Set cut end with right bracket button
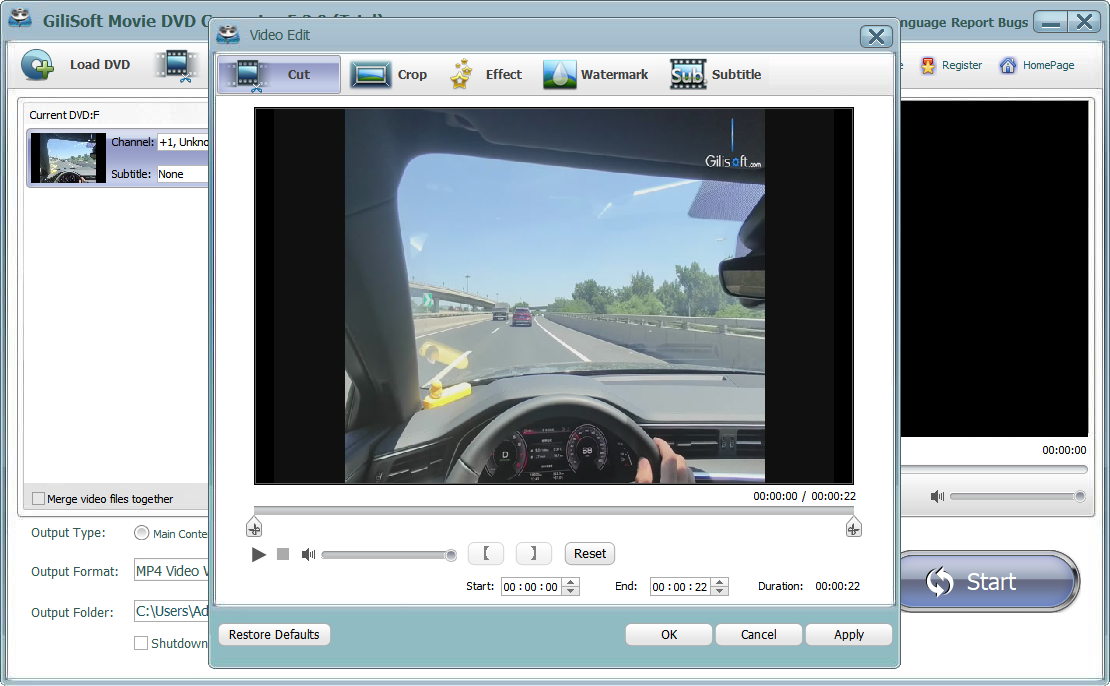 [534, 554]
